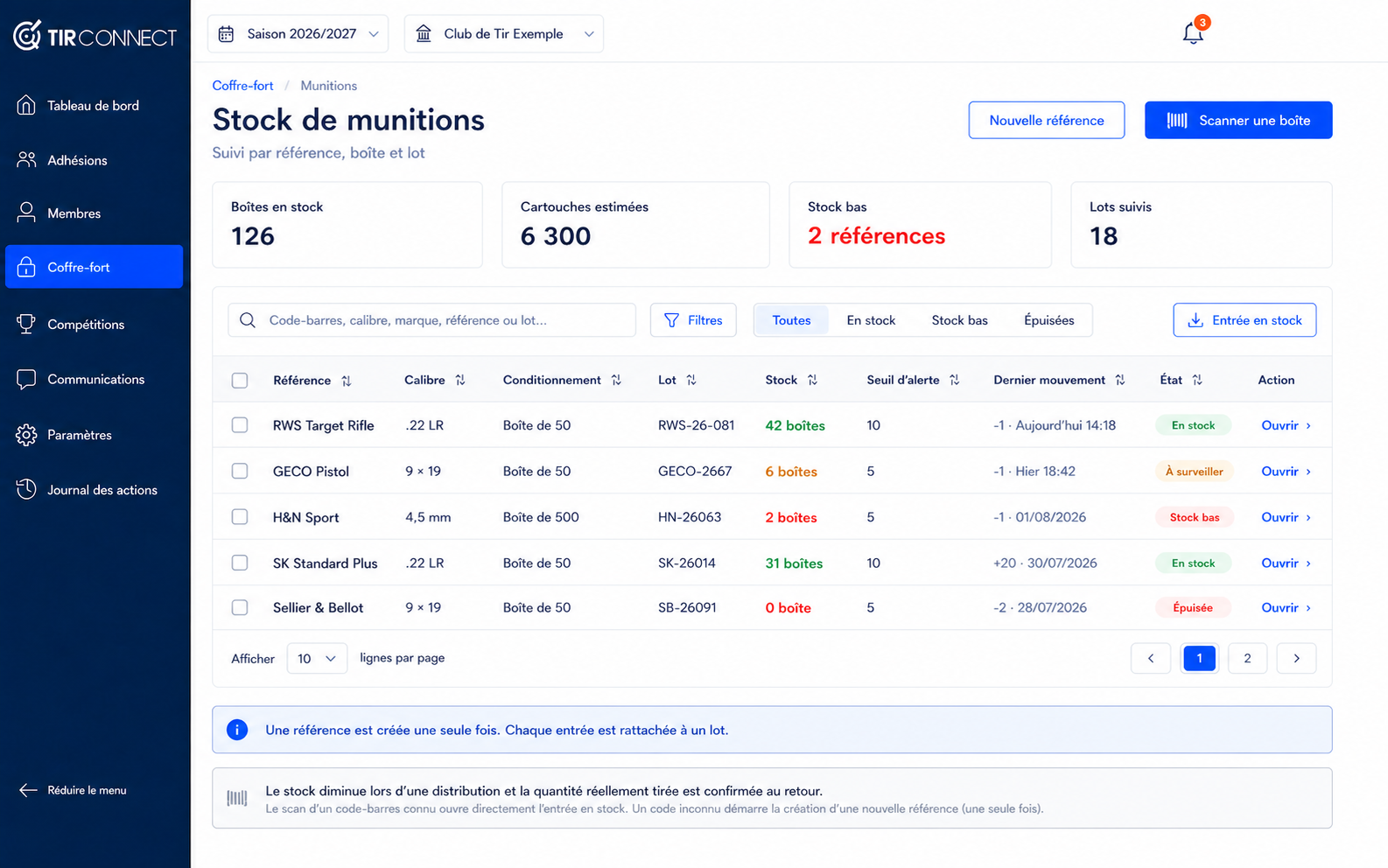Select the Toutes filter tab
Image resolution: width=1388 pixels, height=868 pixels.
[791, 320]
